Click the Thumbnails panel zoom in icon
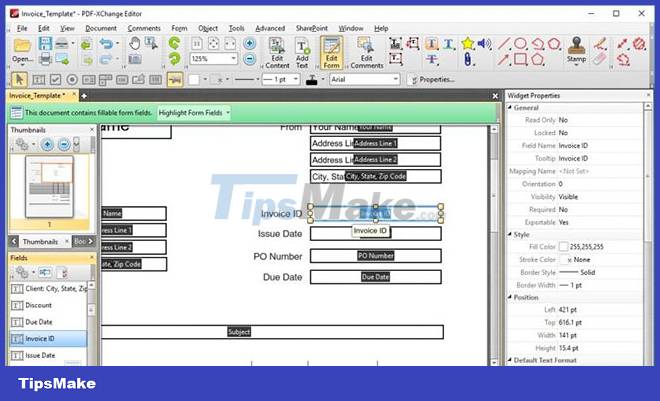This screenshot has width=660, height=401. [47, 144]
